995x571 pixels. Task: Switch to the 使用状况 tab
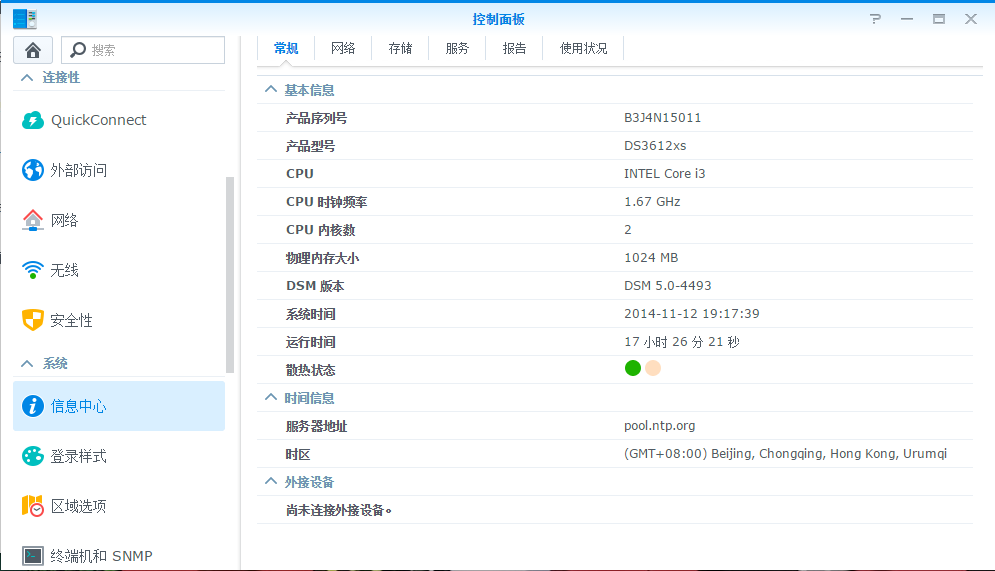583,48
